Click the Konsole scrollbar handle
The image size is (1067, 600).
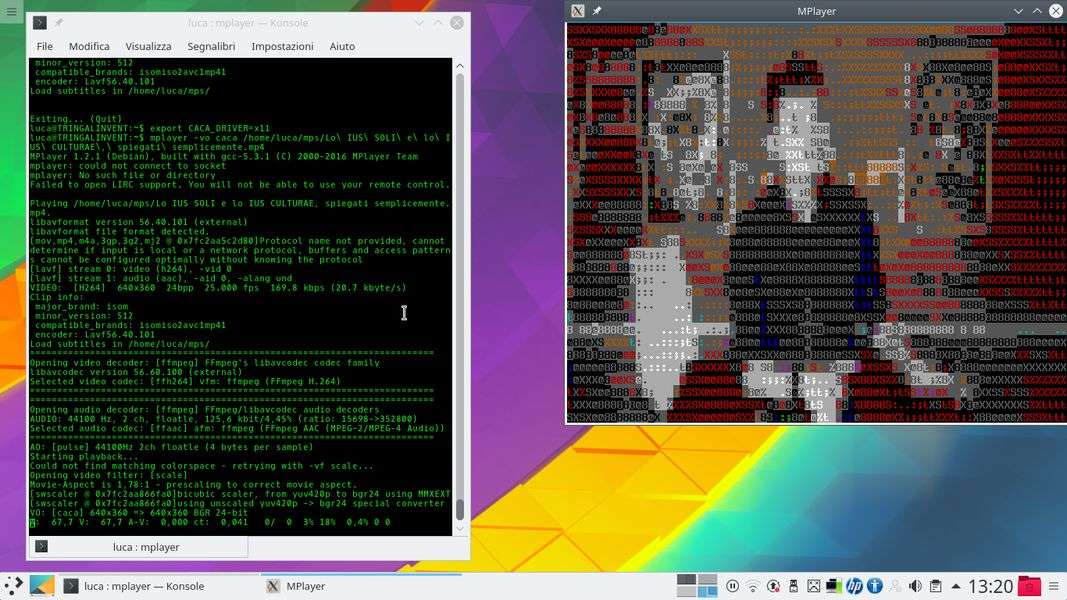pos(460,509)
